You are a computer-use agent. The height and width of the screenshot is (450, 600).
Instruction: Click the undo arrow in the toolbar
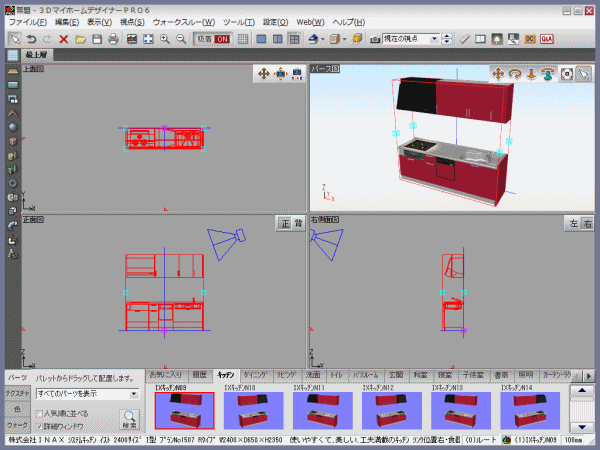coord(31,39)
